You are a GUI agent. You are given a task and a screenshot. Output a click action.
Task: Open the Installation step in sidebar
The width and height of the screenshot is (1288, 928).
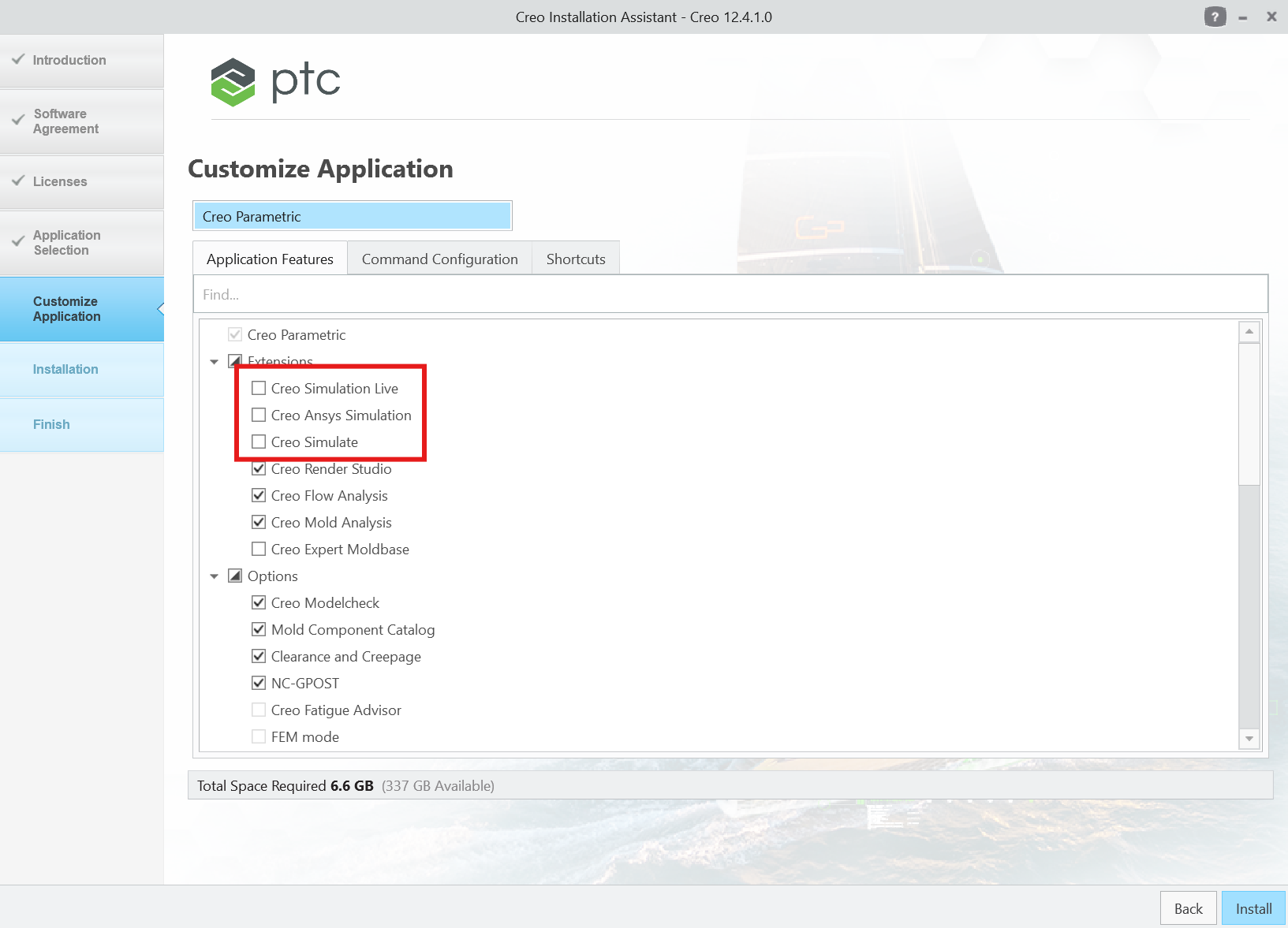82,370
